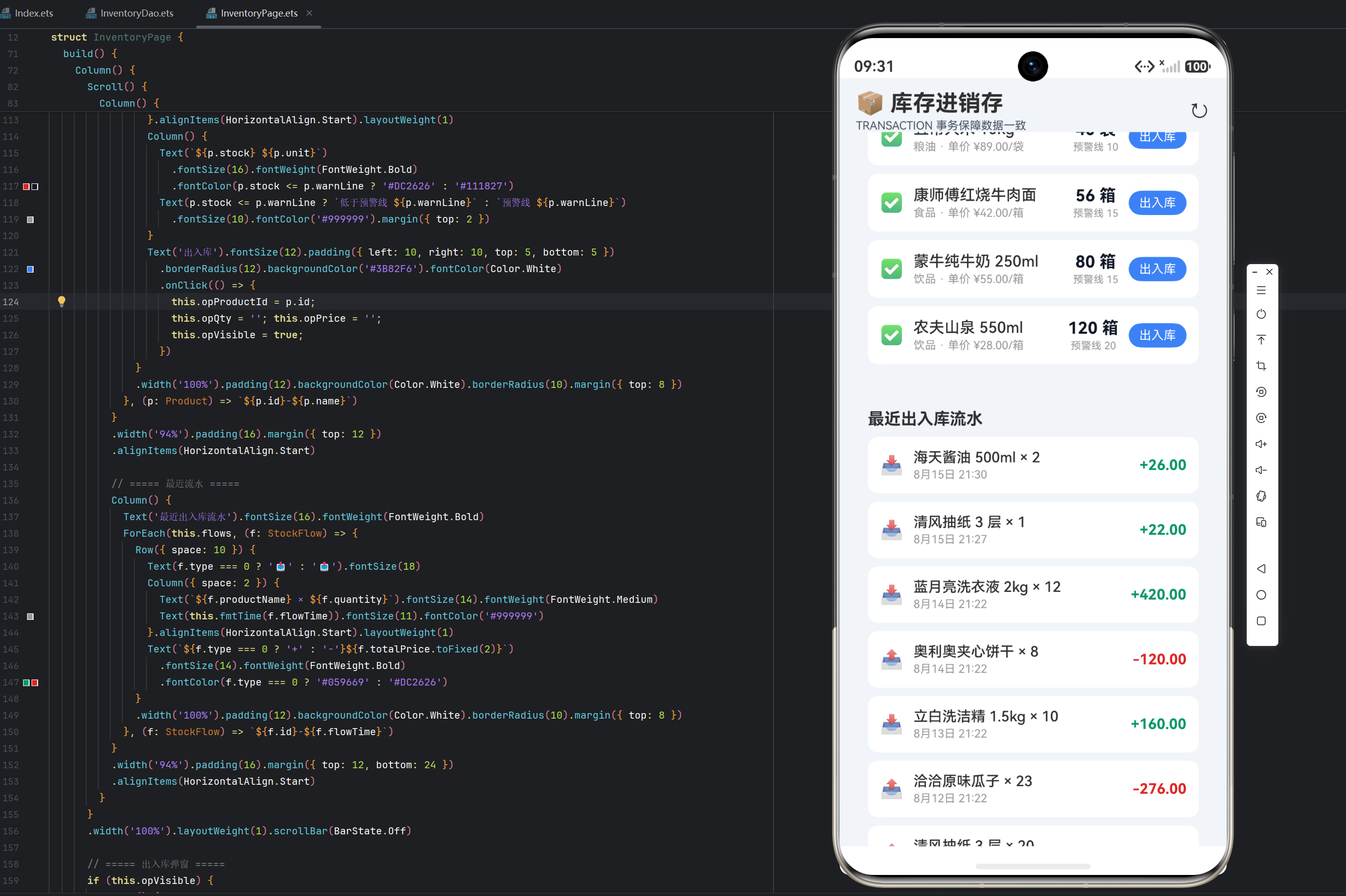Open the emulator toolbar hamburger menu
1346x896 pixels.
coord(1261,290)
